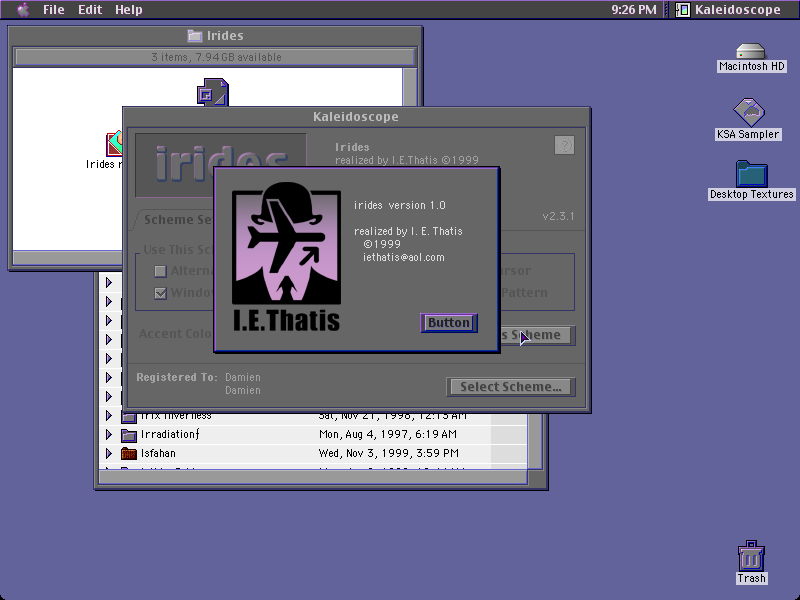Click the I.E.Thatis bowler hat logo
The image size is (800, 600).
[286, 257]
